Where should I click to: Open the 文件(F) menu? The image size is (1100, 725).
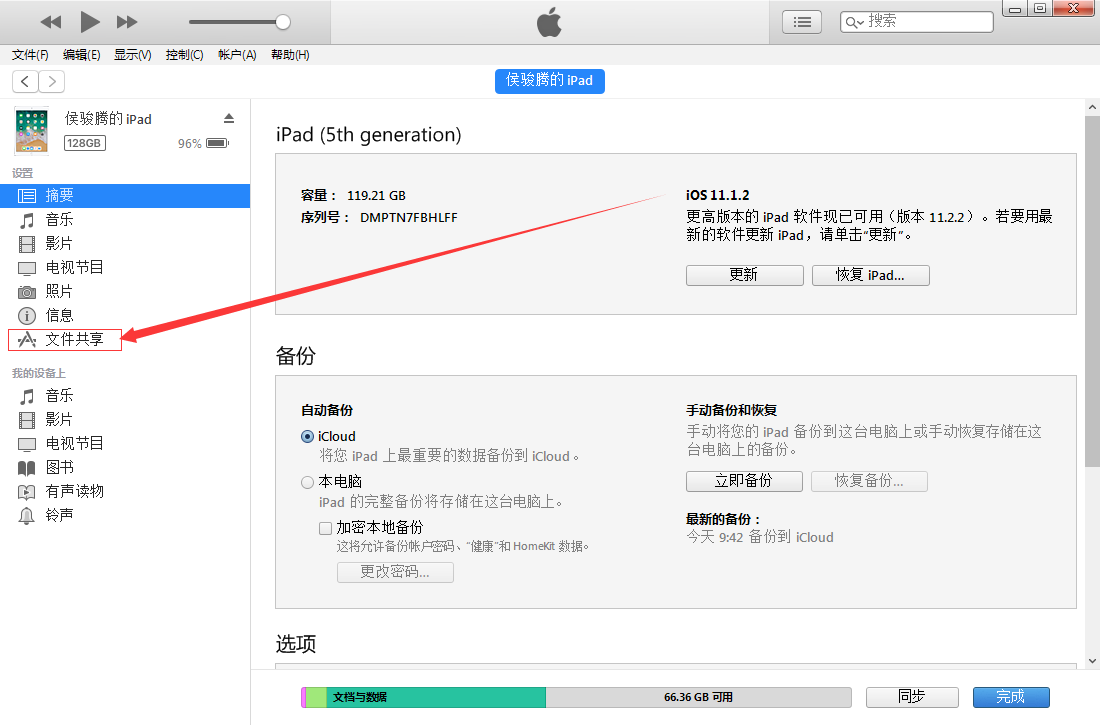pyautogui.click(x=30, y=55)
